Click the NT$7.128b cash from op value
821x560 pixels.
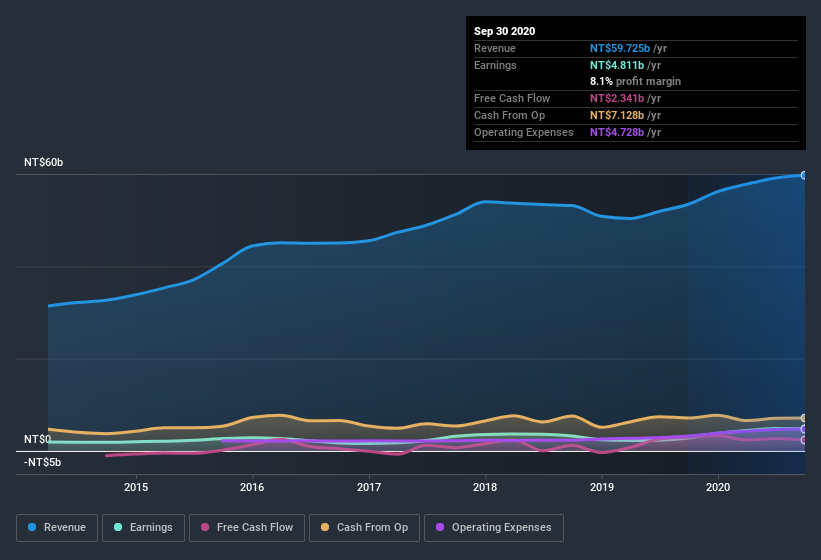click(617, 115)
